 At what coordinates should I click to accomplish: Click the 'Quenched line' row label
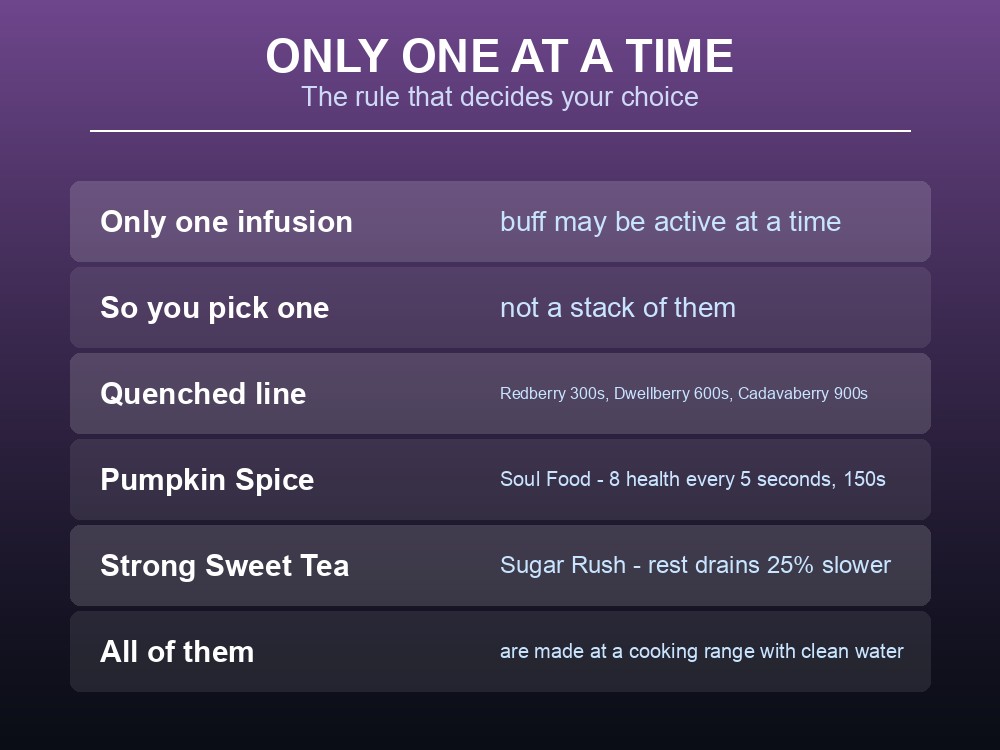point(203,393)
